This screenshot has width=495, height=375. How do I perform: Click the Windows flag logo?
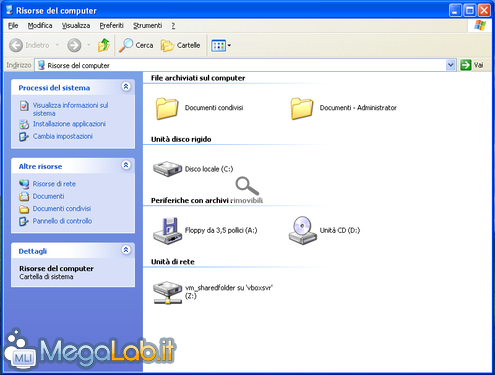click(x=480, y=25)
